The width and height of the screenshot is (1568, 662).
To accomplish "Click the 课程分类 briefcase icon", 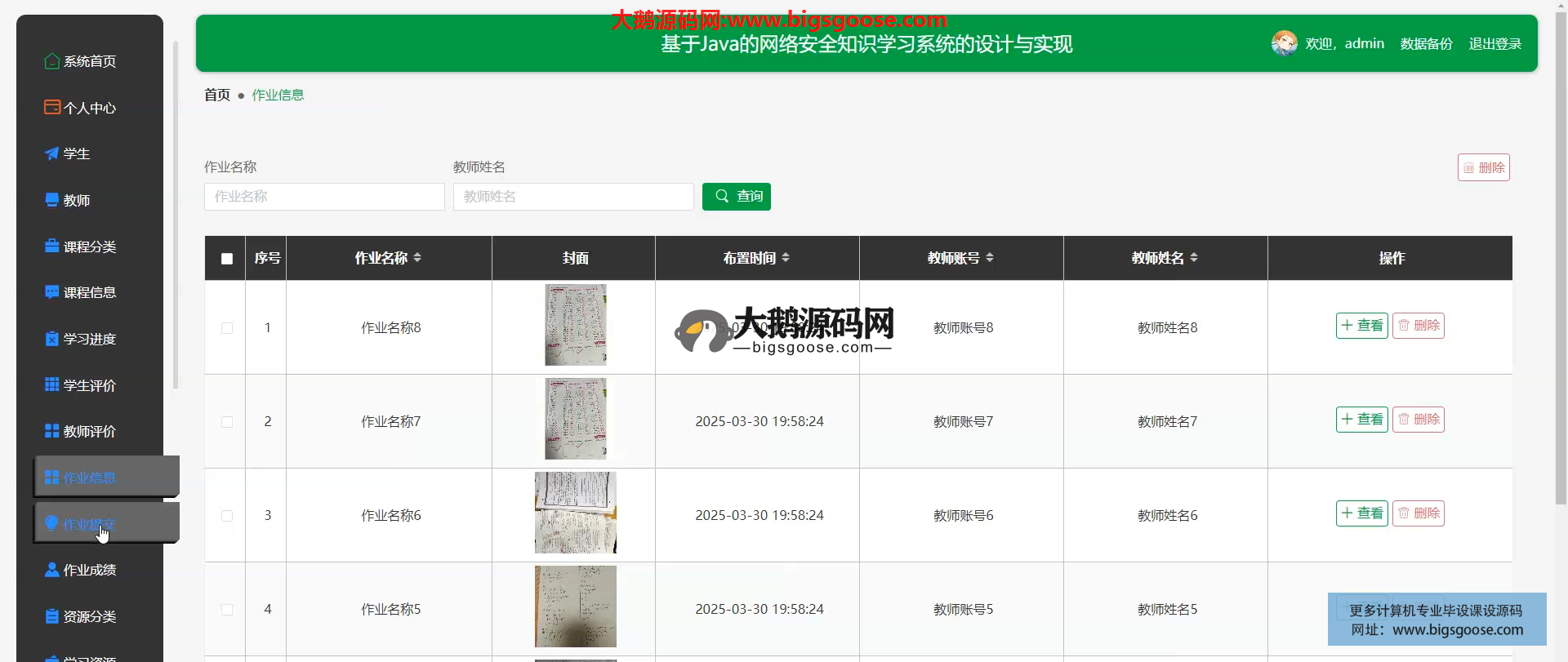I will (x=51, y=246).
